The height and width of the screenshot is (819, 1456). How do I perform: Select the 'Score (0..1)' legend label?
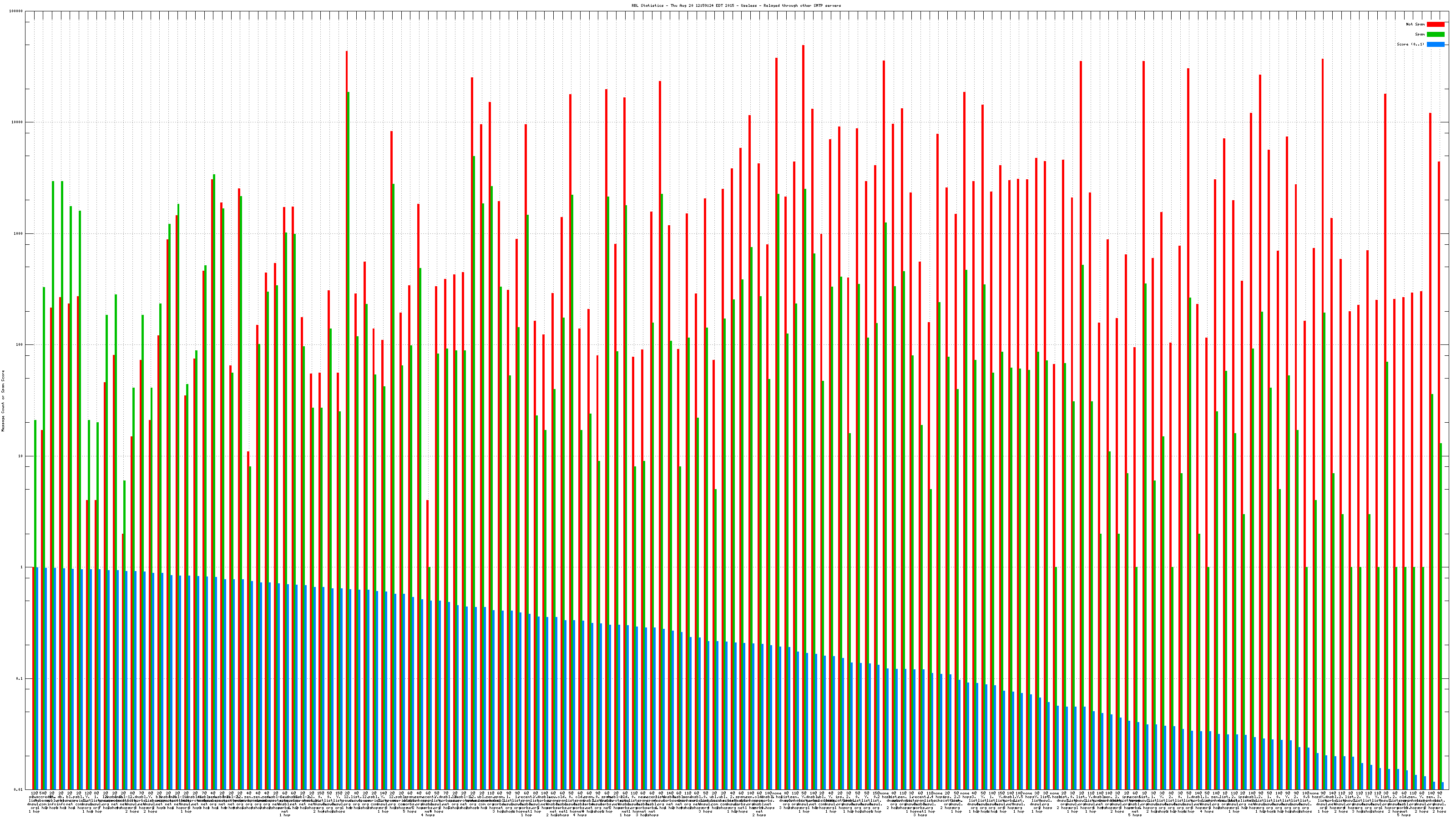tap(1410, 44)
